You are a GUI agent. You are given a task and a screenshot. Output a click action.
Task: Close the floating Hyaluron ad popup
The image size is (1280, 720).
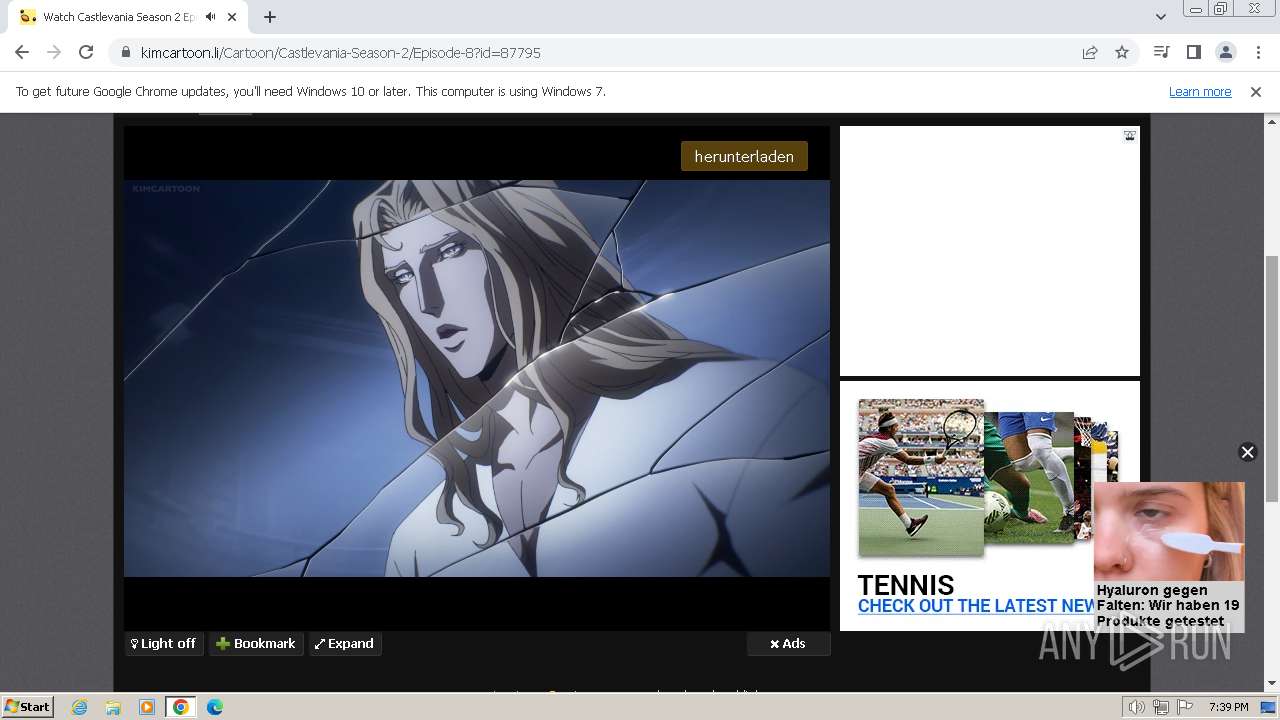point(1247,452)
